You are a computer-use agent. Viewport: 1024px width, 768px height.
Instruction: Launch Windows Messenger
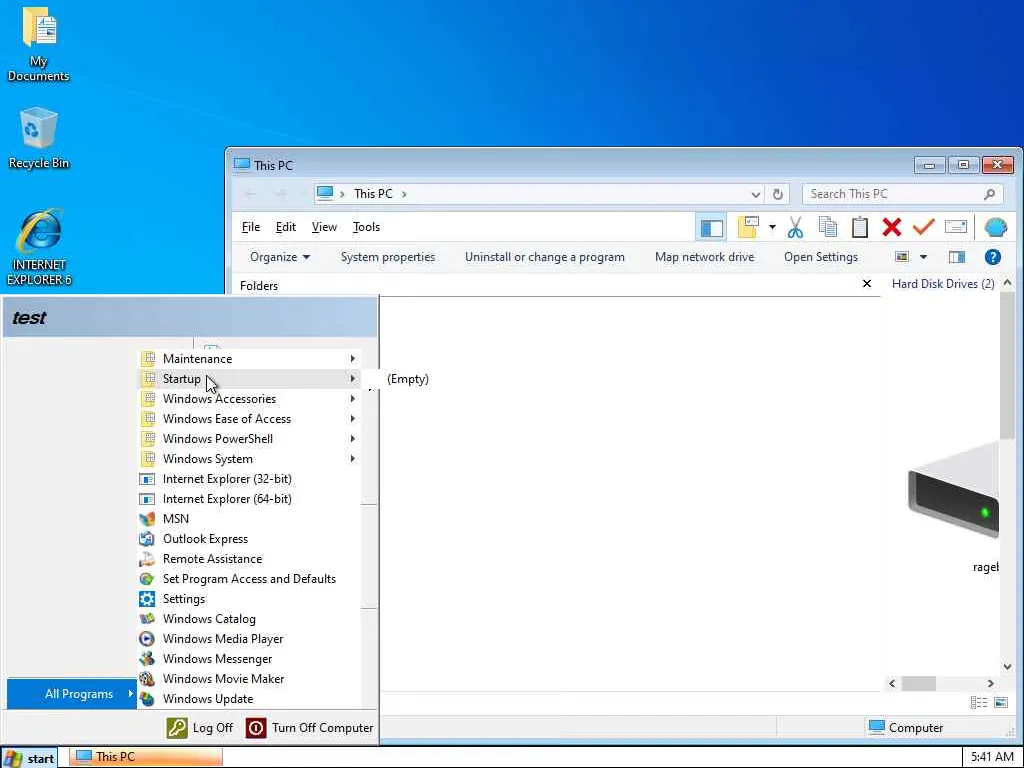point(249,659)
